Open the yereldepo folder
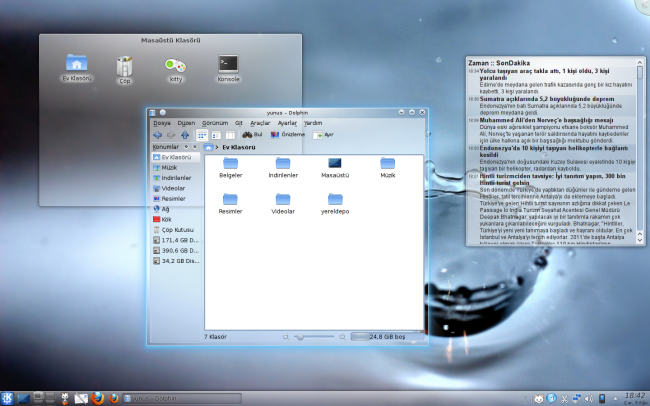This screenshot has width=650, height=406. [x=333, y=198]
